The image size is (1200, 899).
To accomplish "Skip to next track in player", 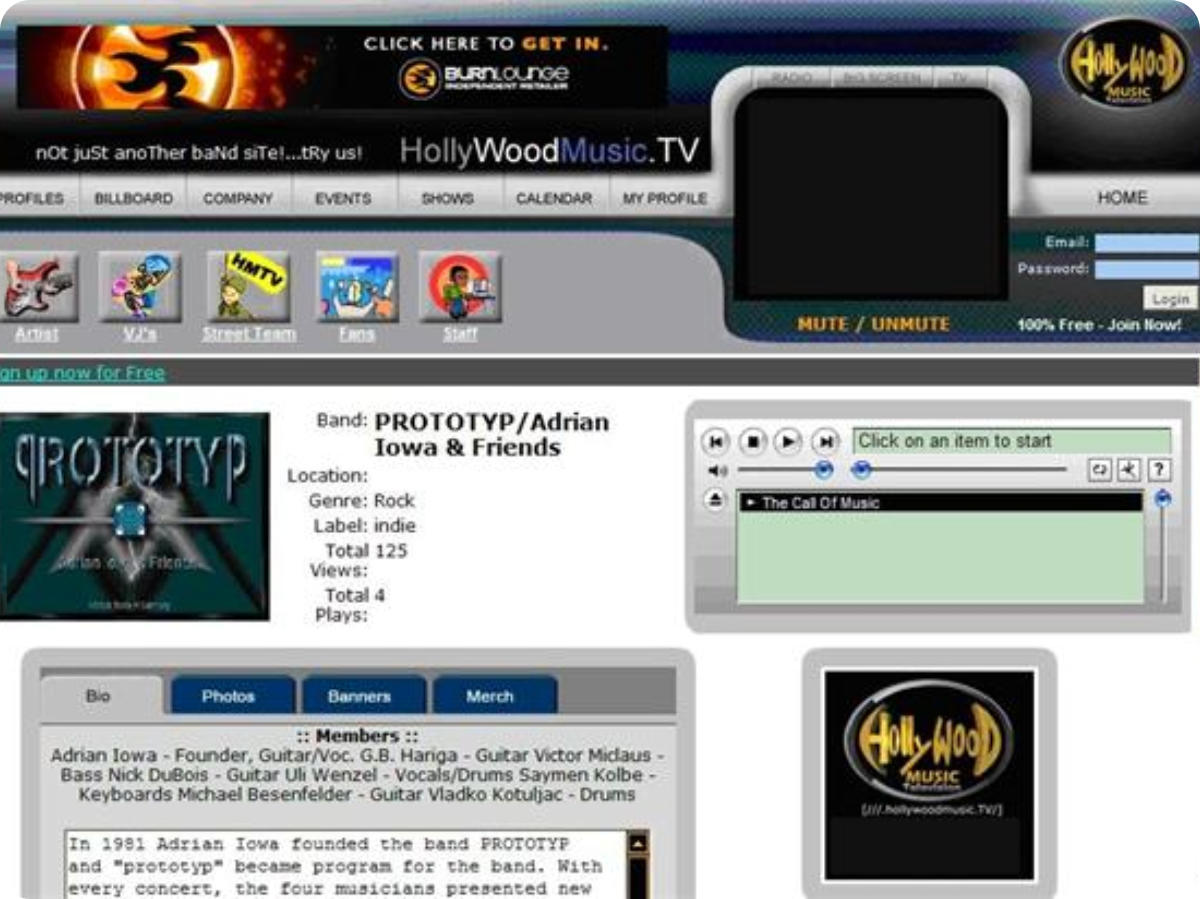I will [x=825, y=442].
